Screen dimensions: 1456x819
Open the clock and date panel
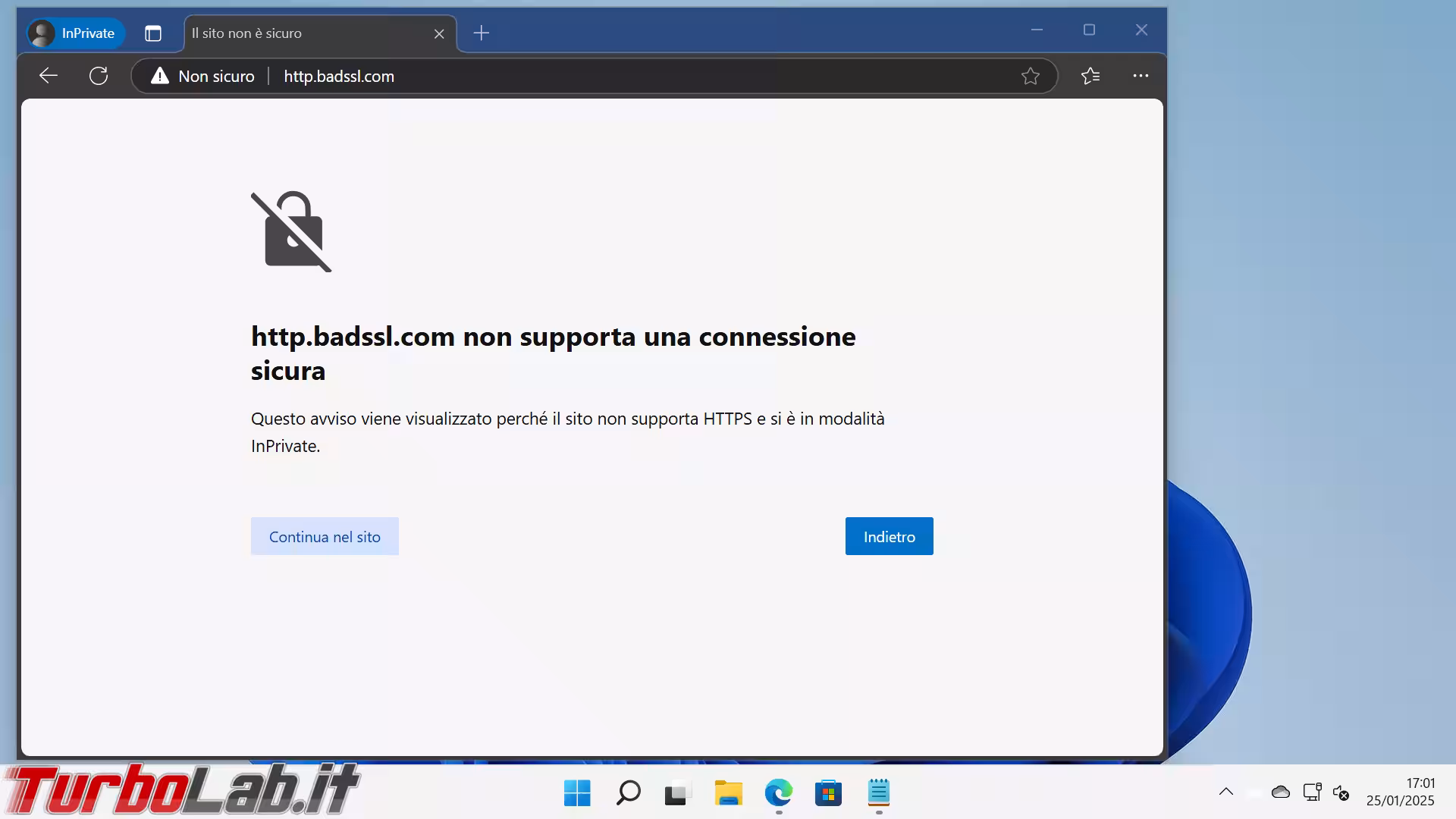[x=1400, y=792]
